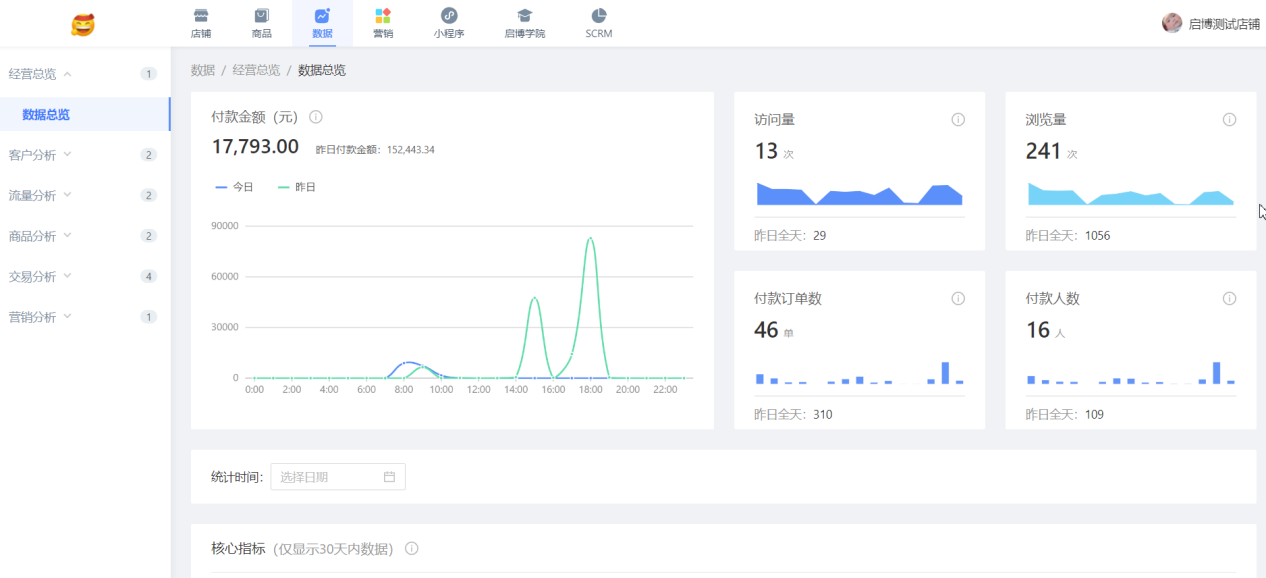This screenshot has width=1266, height=578.
Task: Click 经营总览 breadcrumb link
Action: (256, 70)
